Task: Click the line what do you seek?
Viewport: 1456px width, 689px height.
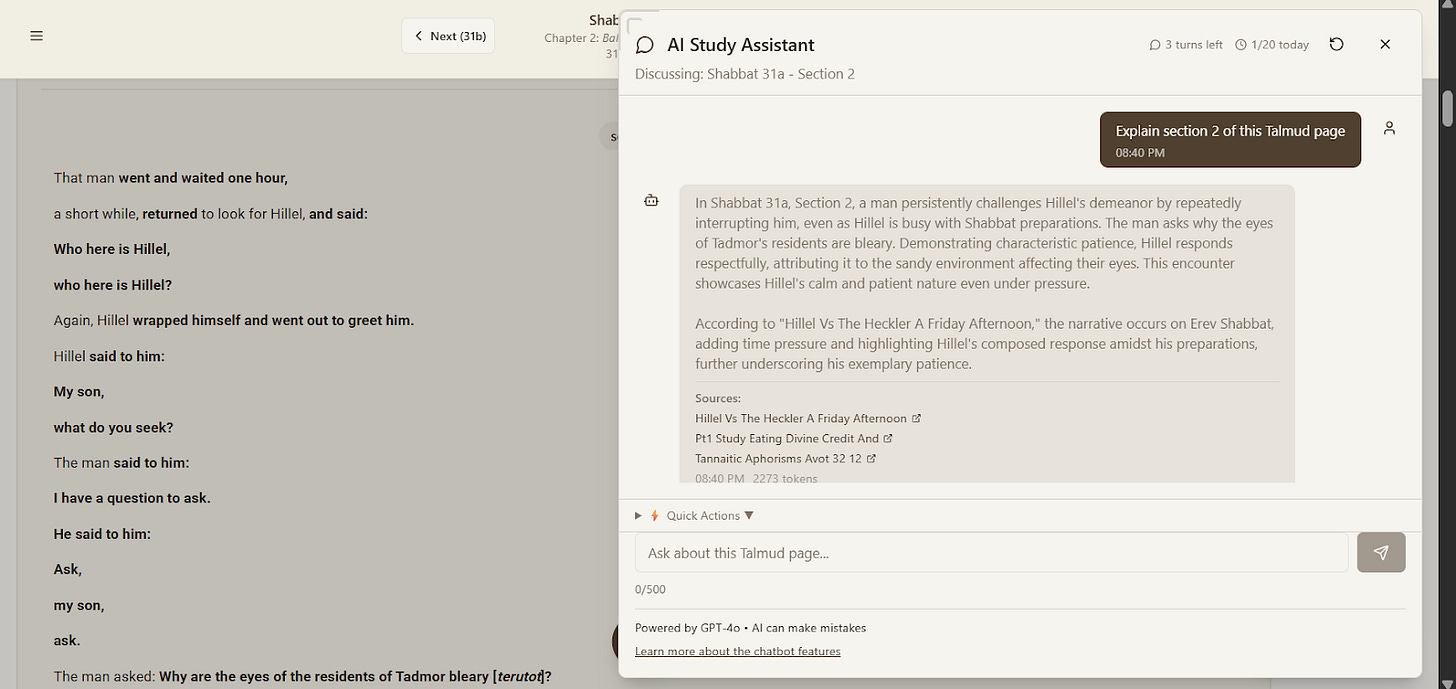Action: (x=113, y=427)
